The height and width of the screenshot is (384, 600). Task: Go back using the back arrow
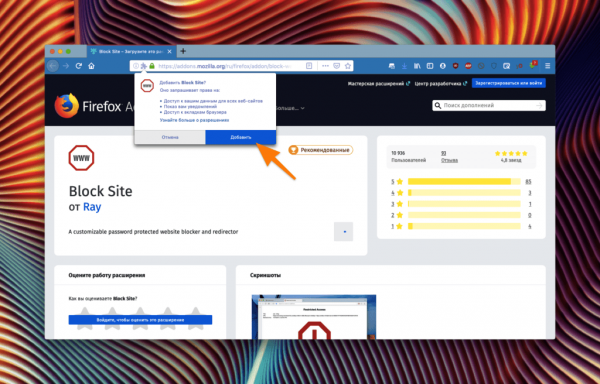(x=52, y=66)
